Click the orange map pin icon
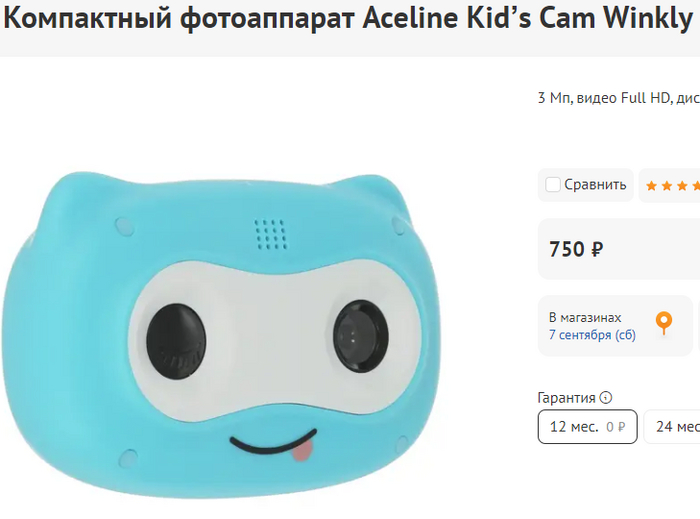700x519 pixels. 664,323
